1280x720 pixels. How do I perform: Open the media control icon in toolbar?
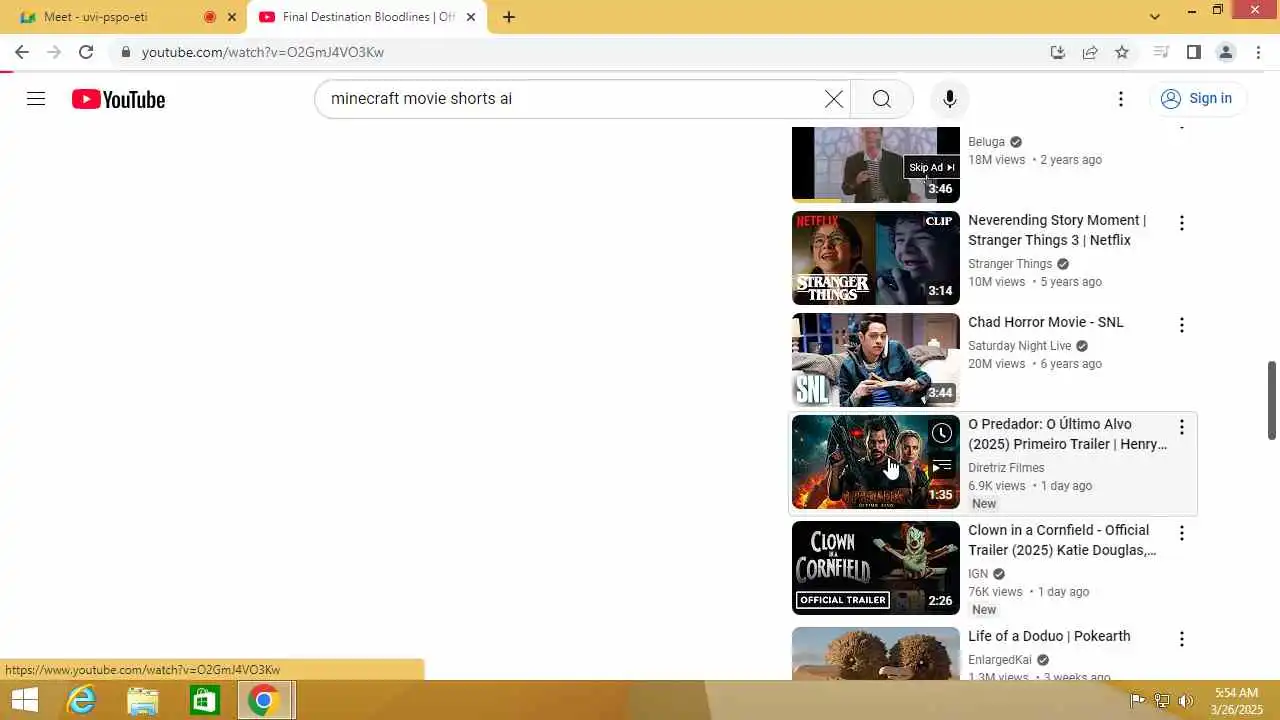pyautogui.click(x=1161, y=52)
